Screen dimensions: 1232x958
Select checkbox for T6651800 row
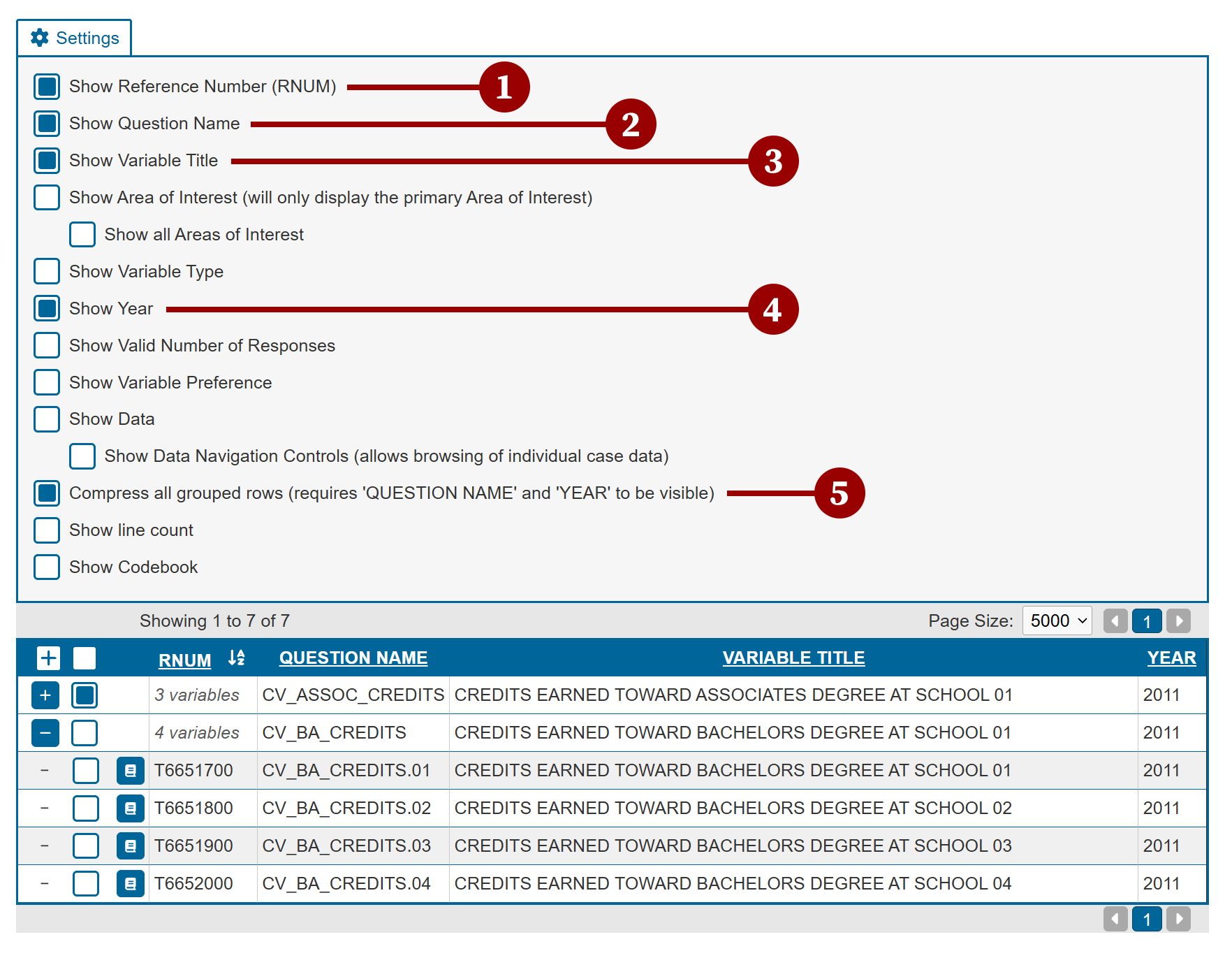coord(86,808)
